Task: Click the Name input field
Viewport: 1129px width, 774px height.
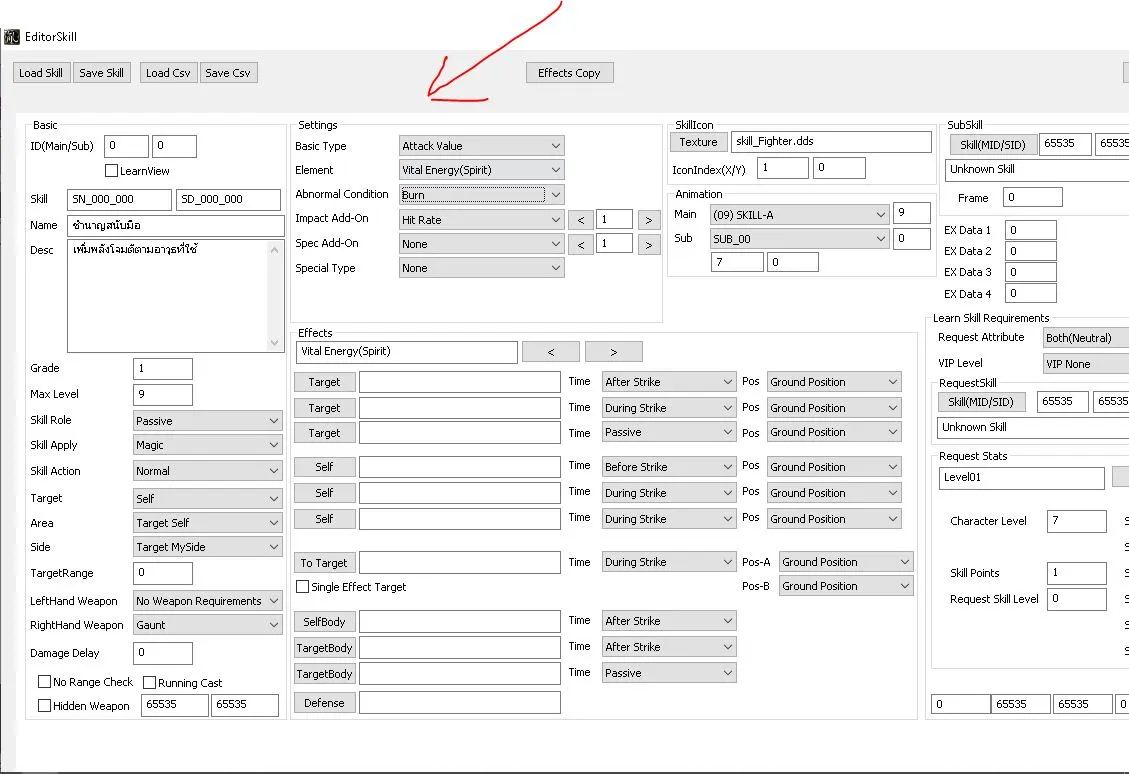Action: click(x=176, y=225)
